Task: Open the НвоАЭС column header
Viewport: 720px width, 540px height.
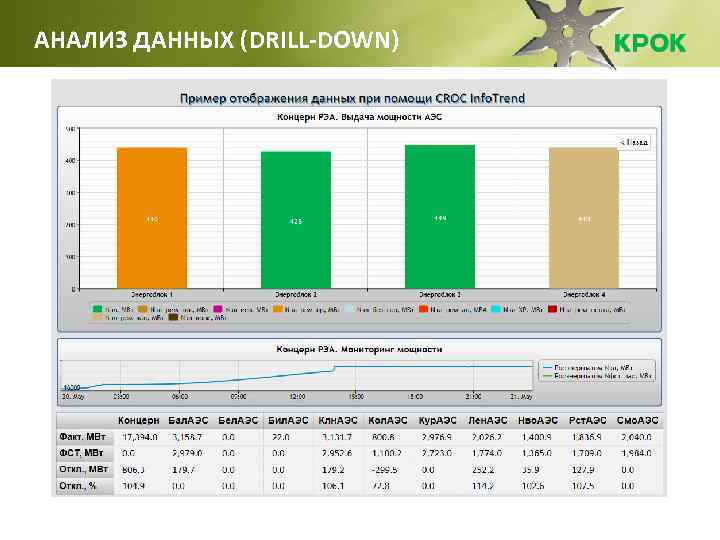Action: tap(537, 421)
